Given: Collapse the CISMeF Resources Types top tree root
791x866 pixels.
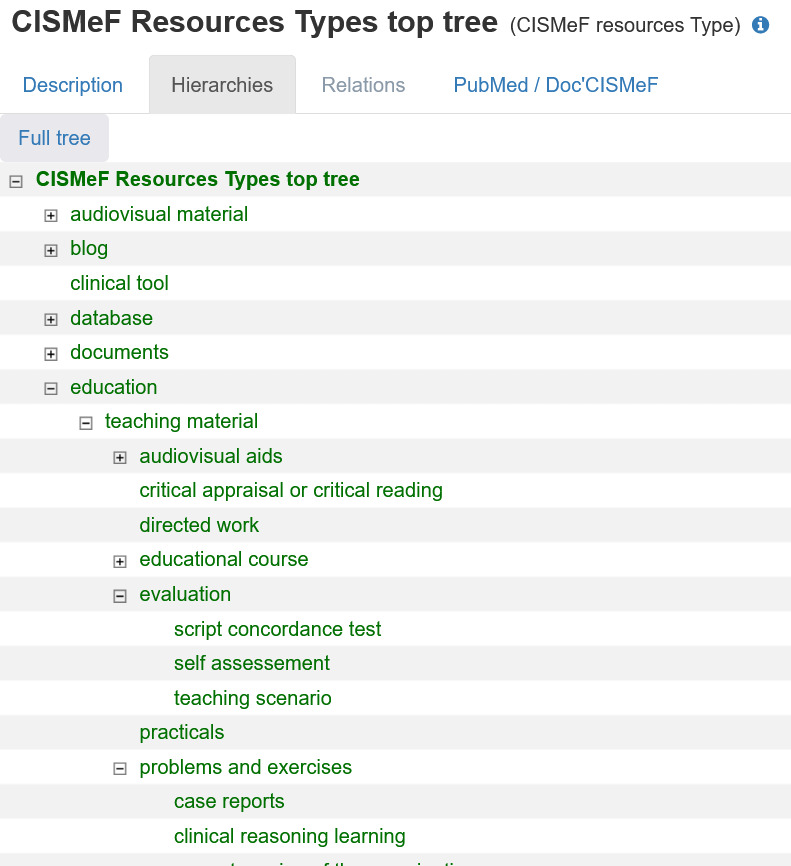Looking at the screenshot, I should click(16, 181).
